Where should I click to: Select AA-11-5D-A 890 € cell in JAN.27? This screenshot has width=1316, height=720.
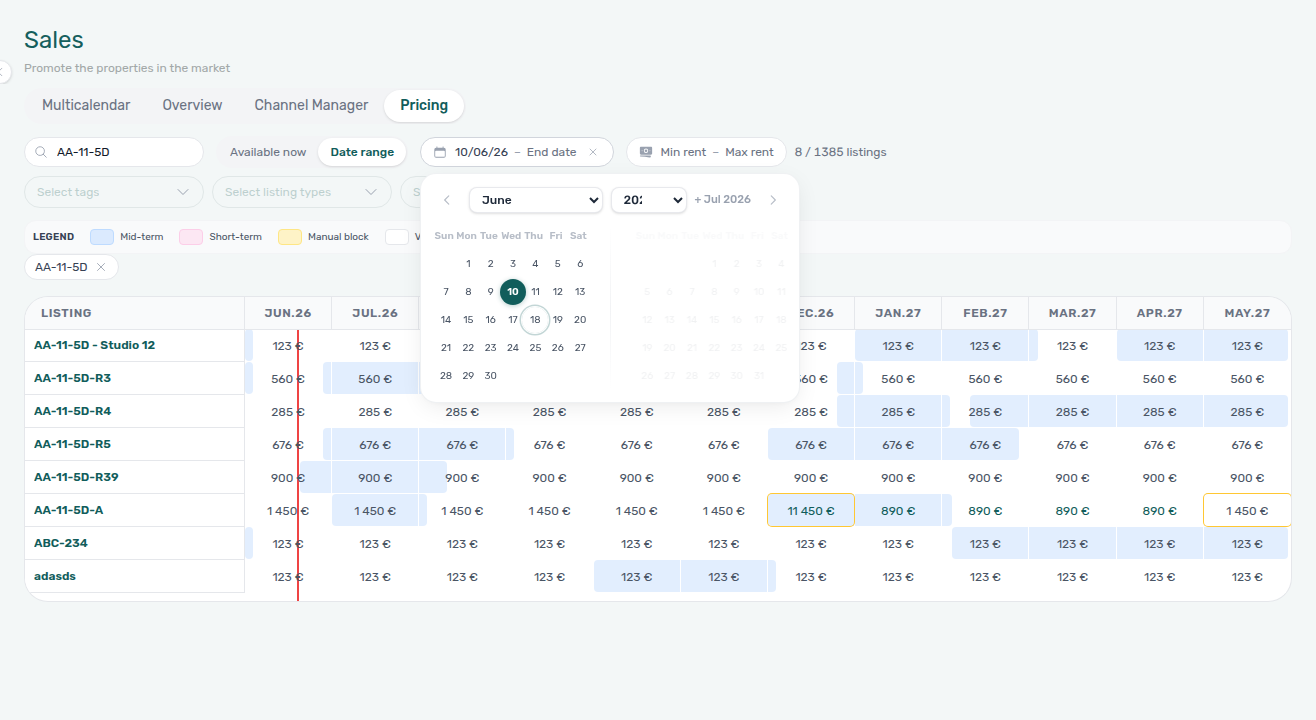point(898,510)
